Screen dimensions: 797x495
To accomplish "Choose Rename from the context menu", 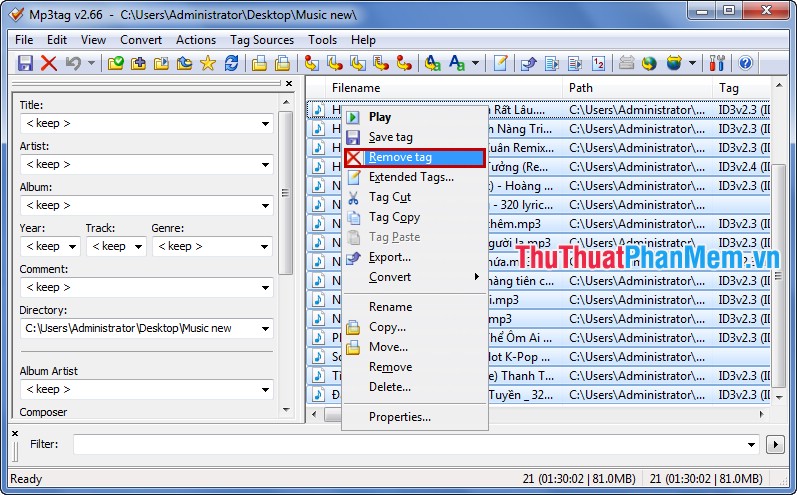I will [x=415, y=307].
